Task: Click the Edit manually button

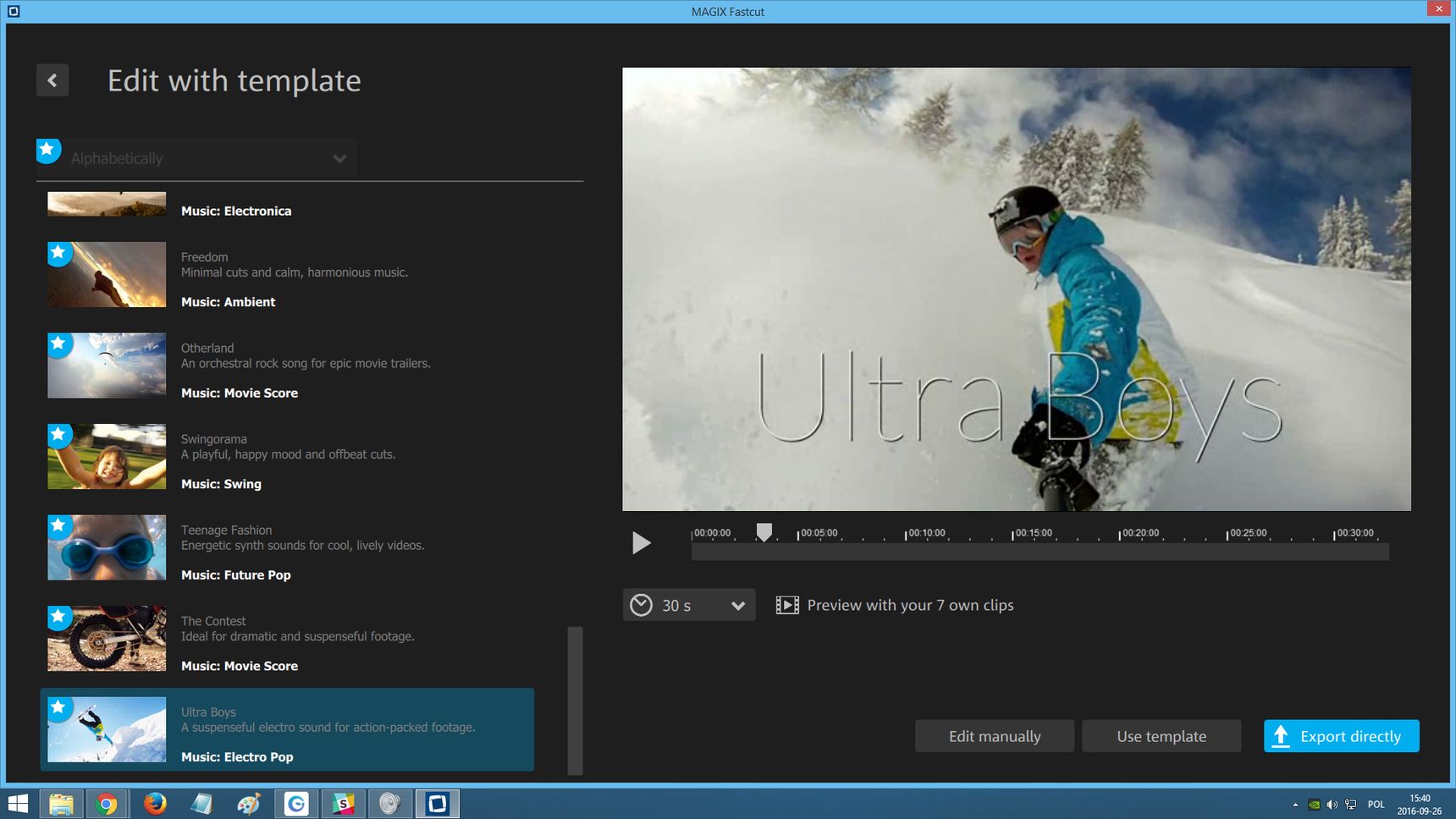Action: pos(995,736)
